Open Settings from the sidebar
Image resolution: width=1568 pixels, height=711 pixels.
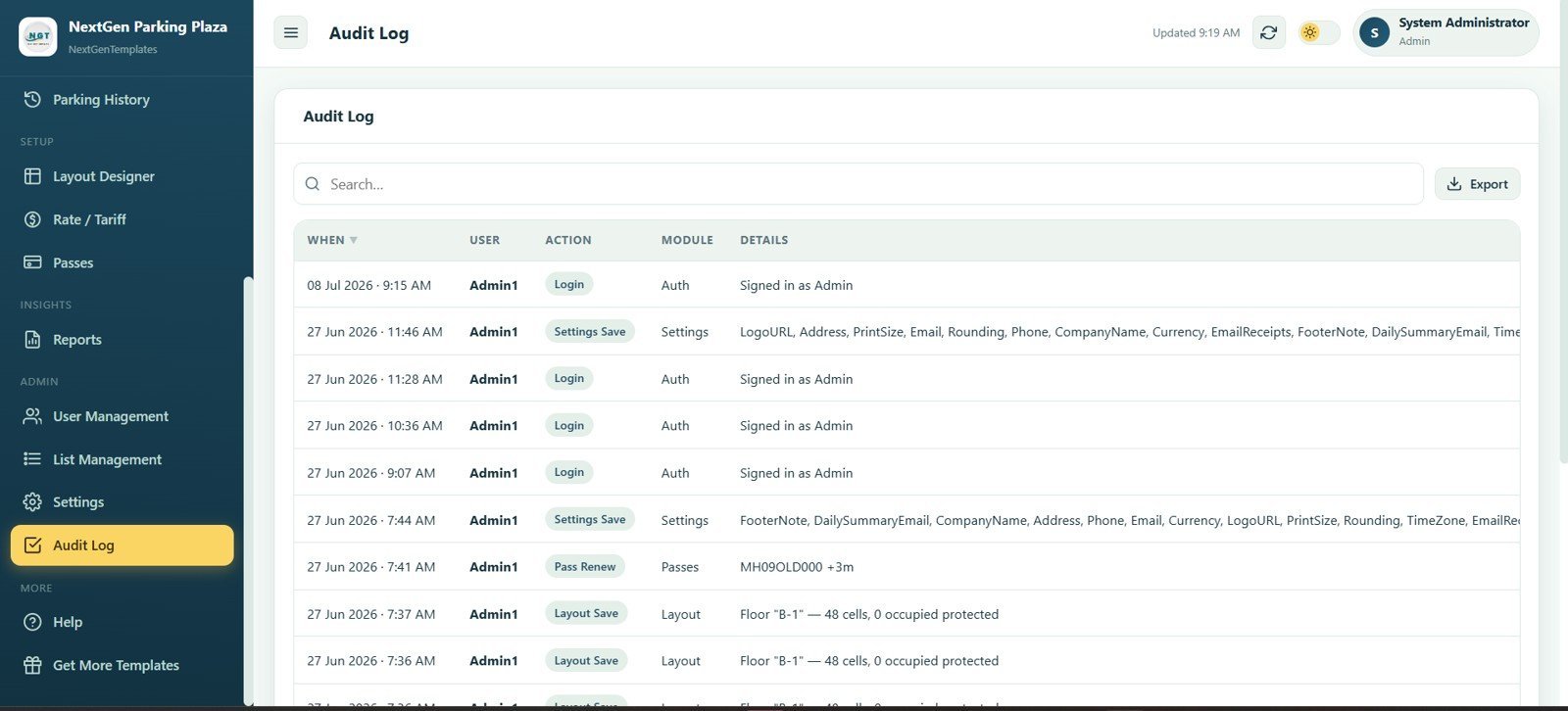[x=122, y=501]
